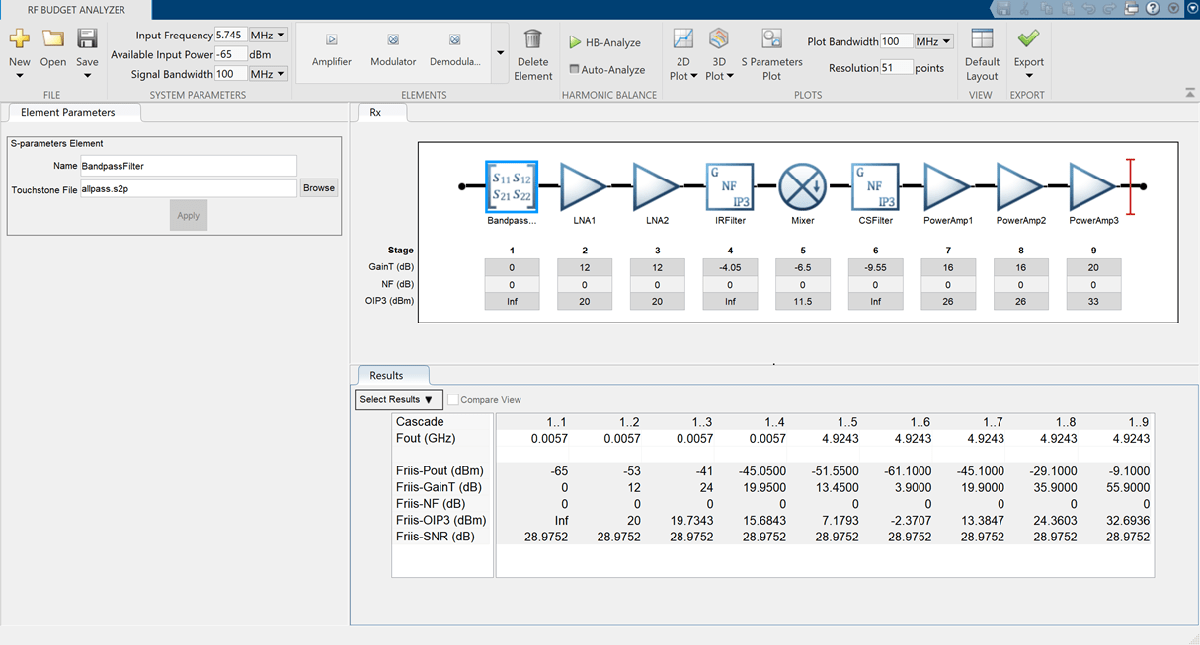The image size is (1200, 645).
Task: Select the Element Parameters tab
Action: [x=69, y=113]
